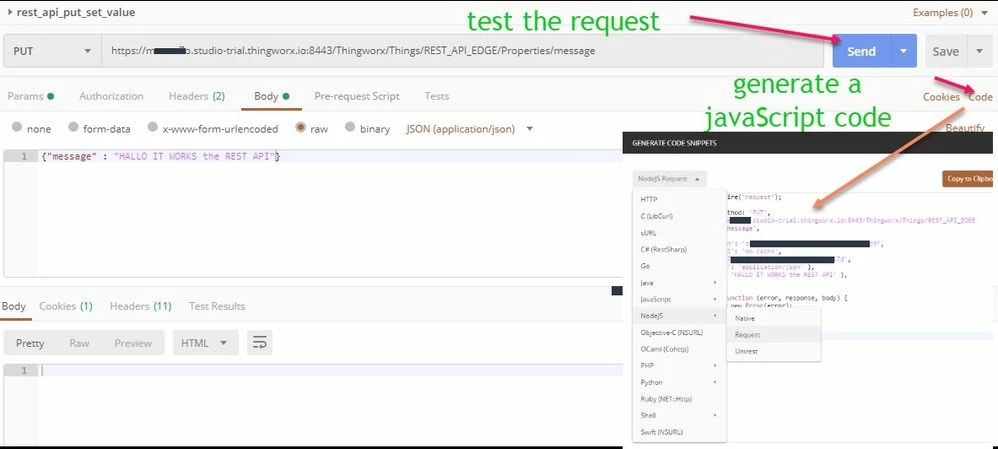Image resolution: width=998 pixels, height=449 pixels.
Task: Select NodeJS in the language list
Action: pos(679,316)
